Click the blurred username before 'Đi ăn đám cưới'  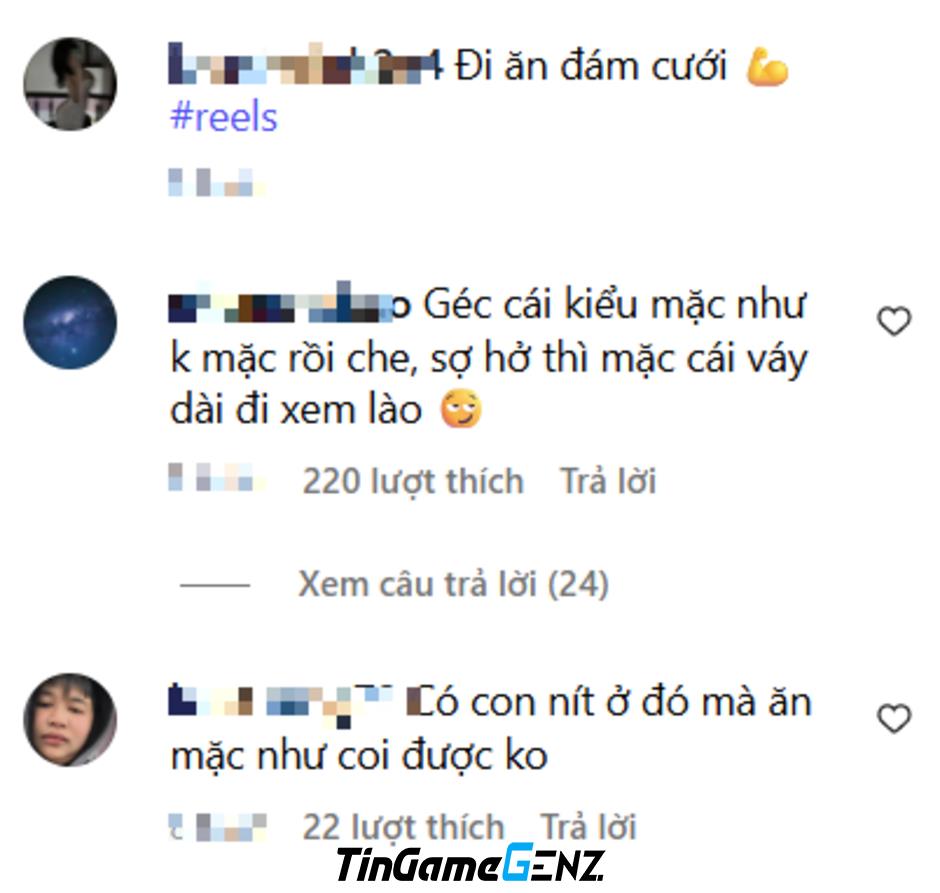(x=306, y=64)
